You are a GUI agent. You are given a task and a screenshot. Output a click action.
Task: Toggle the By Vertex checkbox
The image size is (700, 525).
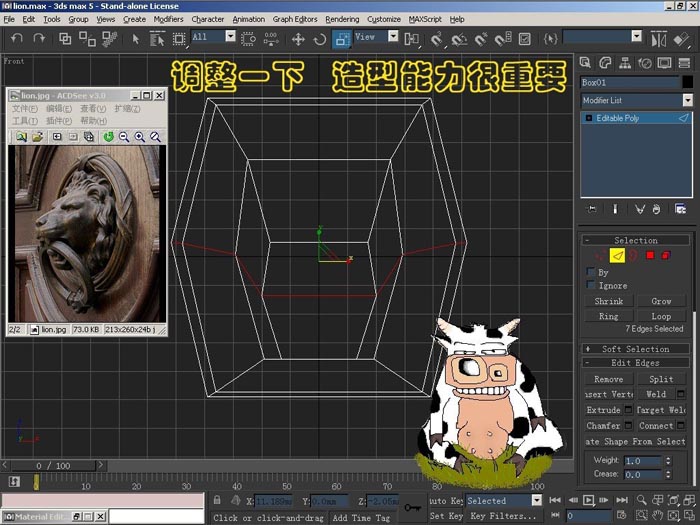tap(591, 272)
